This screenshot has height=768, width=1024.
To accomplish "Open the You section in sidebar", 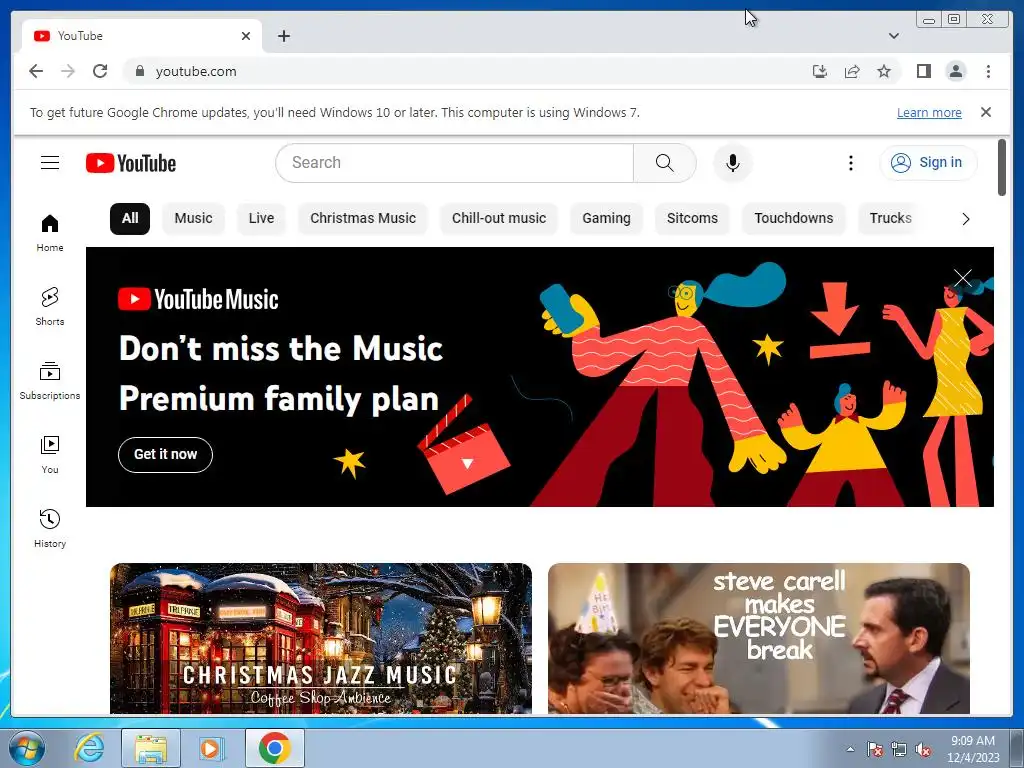I will (50, 455).
